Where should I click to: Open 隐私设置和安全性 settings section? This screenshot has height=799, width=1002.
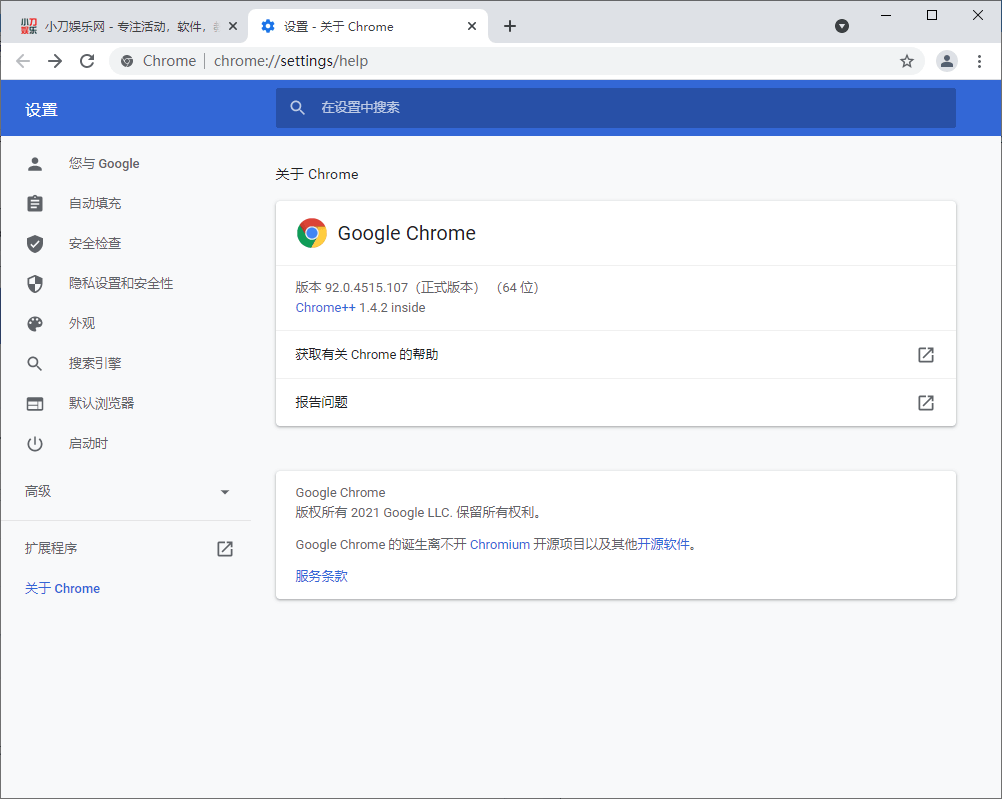[120, 284]
